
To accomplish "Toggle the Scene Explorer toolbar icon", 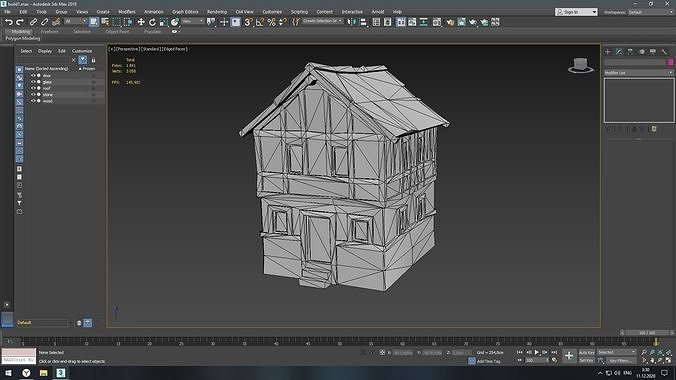I will 376,22.
